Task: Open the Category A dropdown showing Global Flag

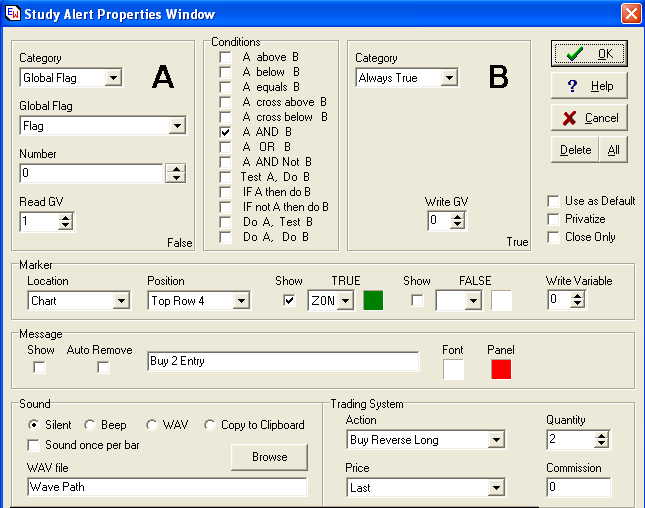Action: [x=112, y=78]
